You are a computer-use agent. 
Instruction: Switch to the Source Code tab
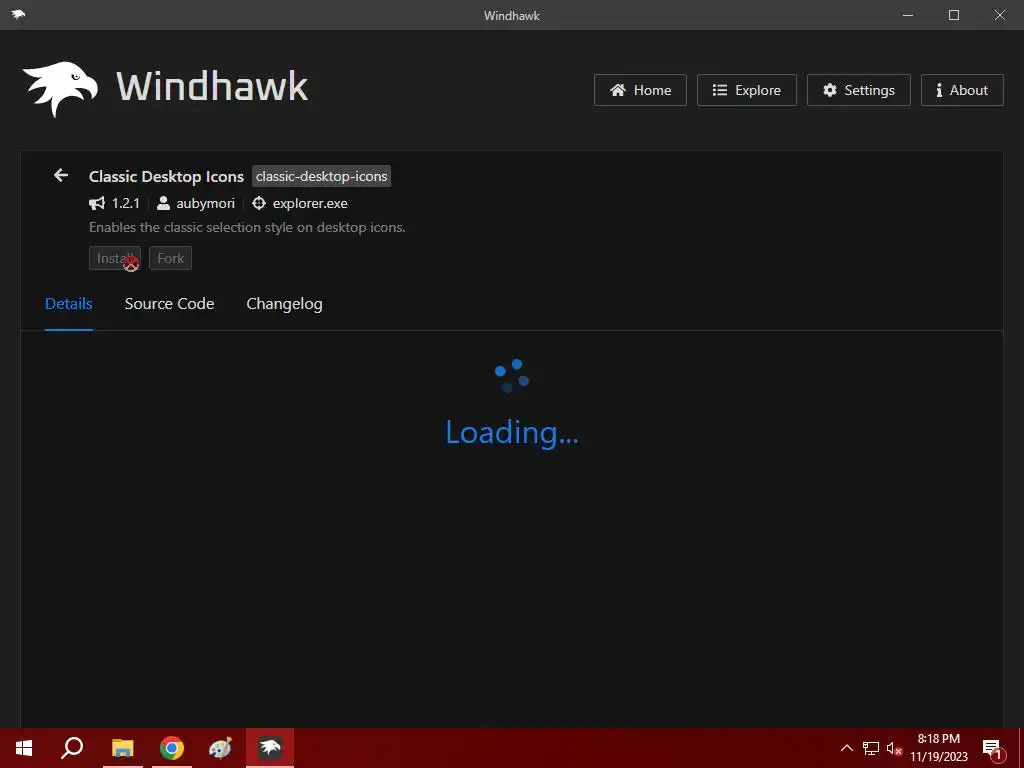[x=169, y=304]
